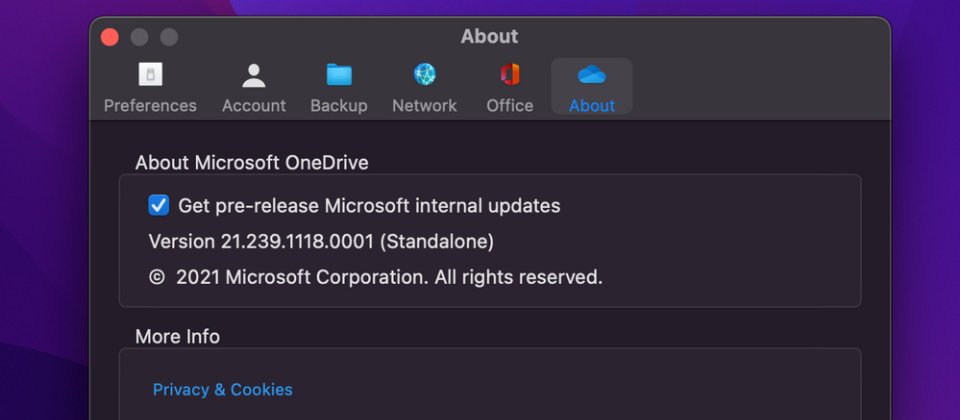The height and width of the screenshot is (420, 960).
Task: Click the grayed-out zoom window button
Action: (169, 37)
